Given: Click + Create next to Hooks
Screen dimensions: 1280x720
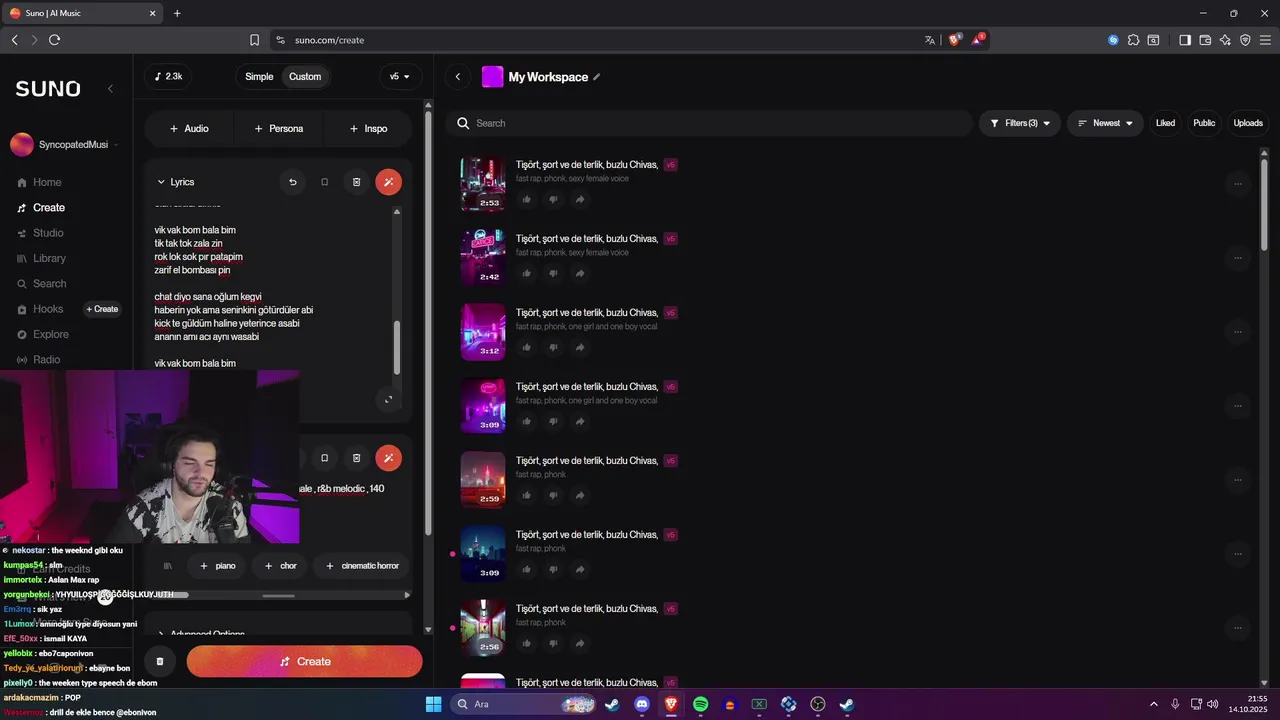Looking at the screenshot, I should [x=102, y=309].
